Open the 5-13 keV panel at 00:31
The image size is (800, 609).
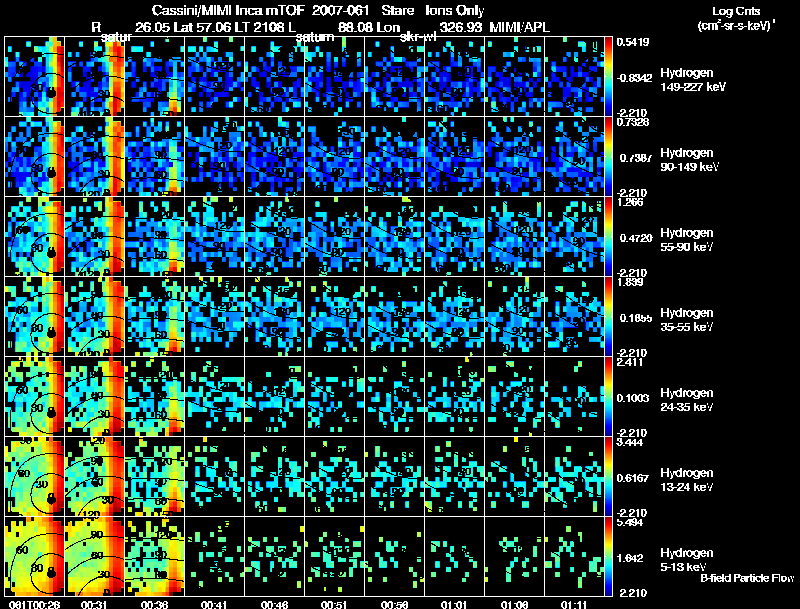point(94,557)
